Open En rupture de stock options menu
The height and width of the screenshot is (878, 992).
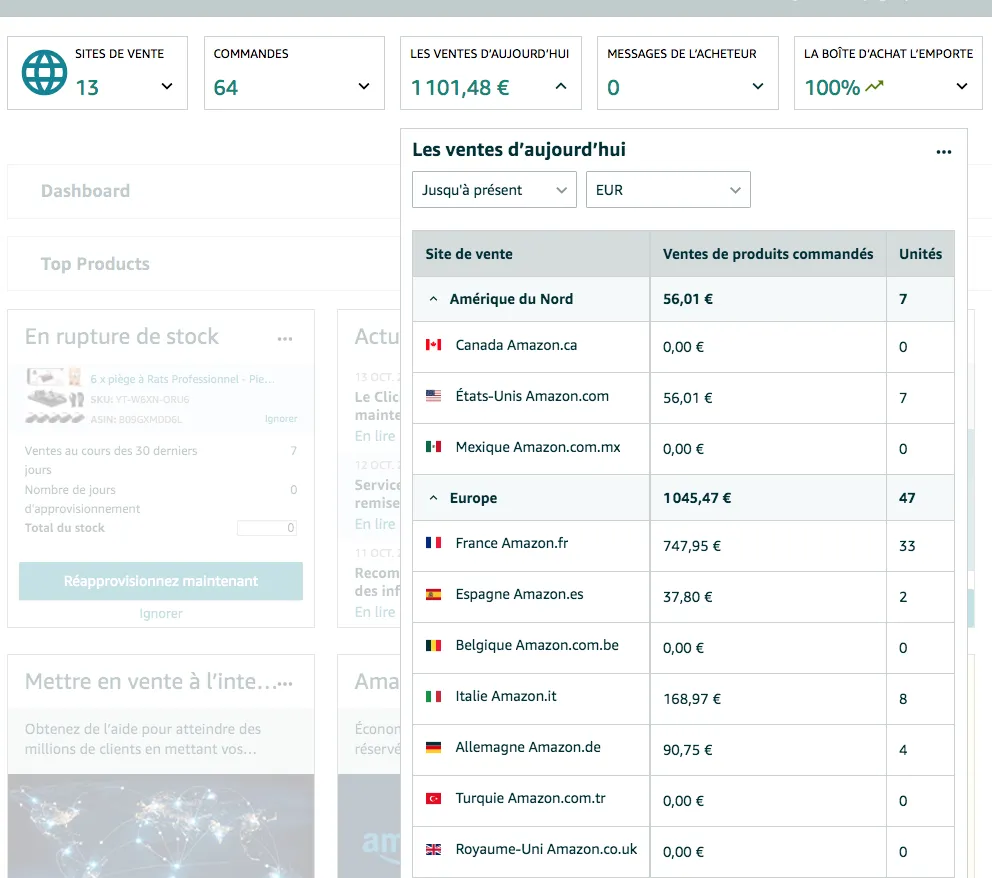pyautogui.click(x=285, y=338)
